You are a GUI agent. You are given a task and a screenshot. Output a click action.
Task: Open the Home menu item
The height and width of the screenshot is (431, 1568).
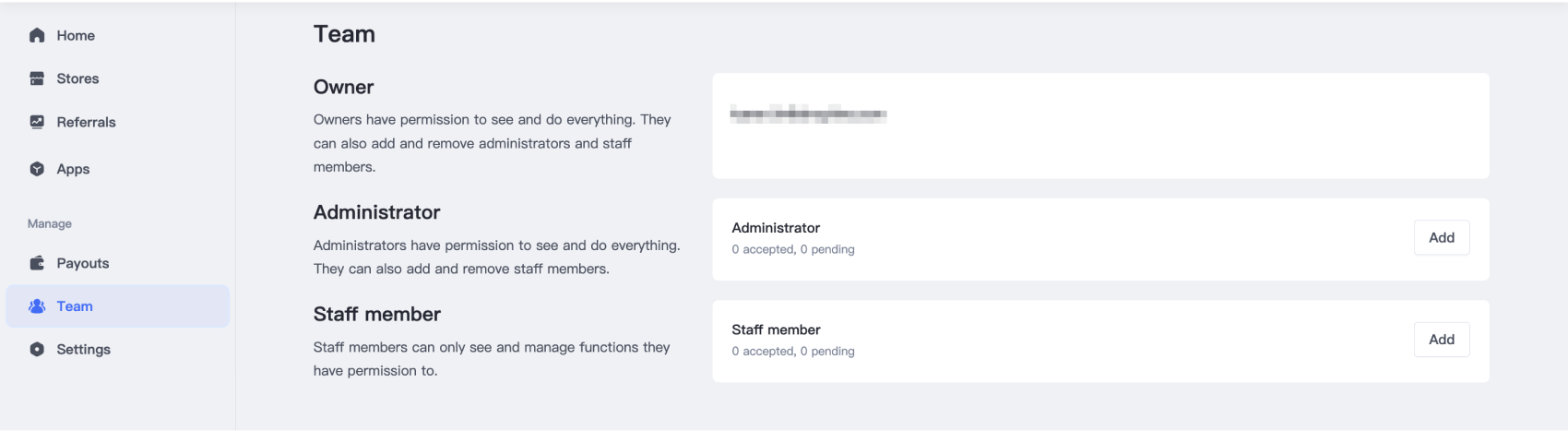tap(76, 35)
